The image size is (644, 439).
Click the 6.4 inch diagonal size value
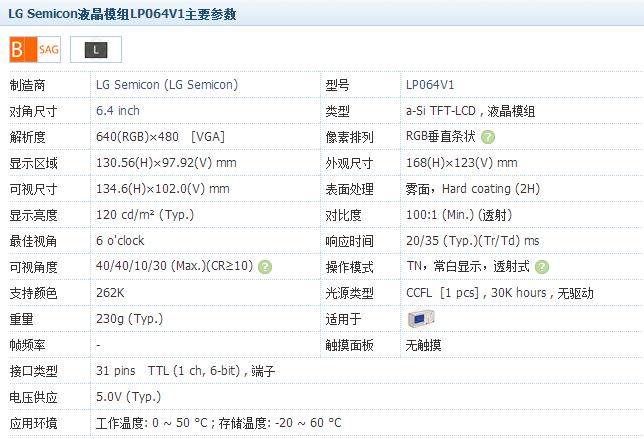click(x=118, y=111)
